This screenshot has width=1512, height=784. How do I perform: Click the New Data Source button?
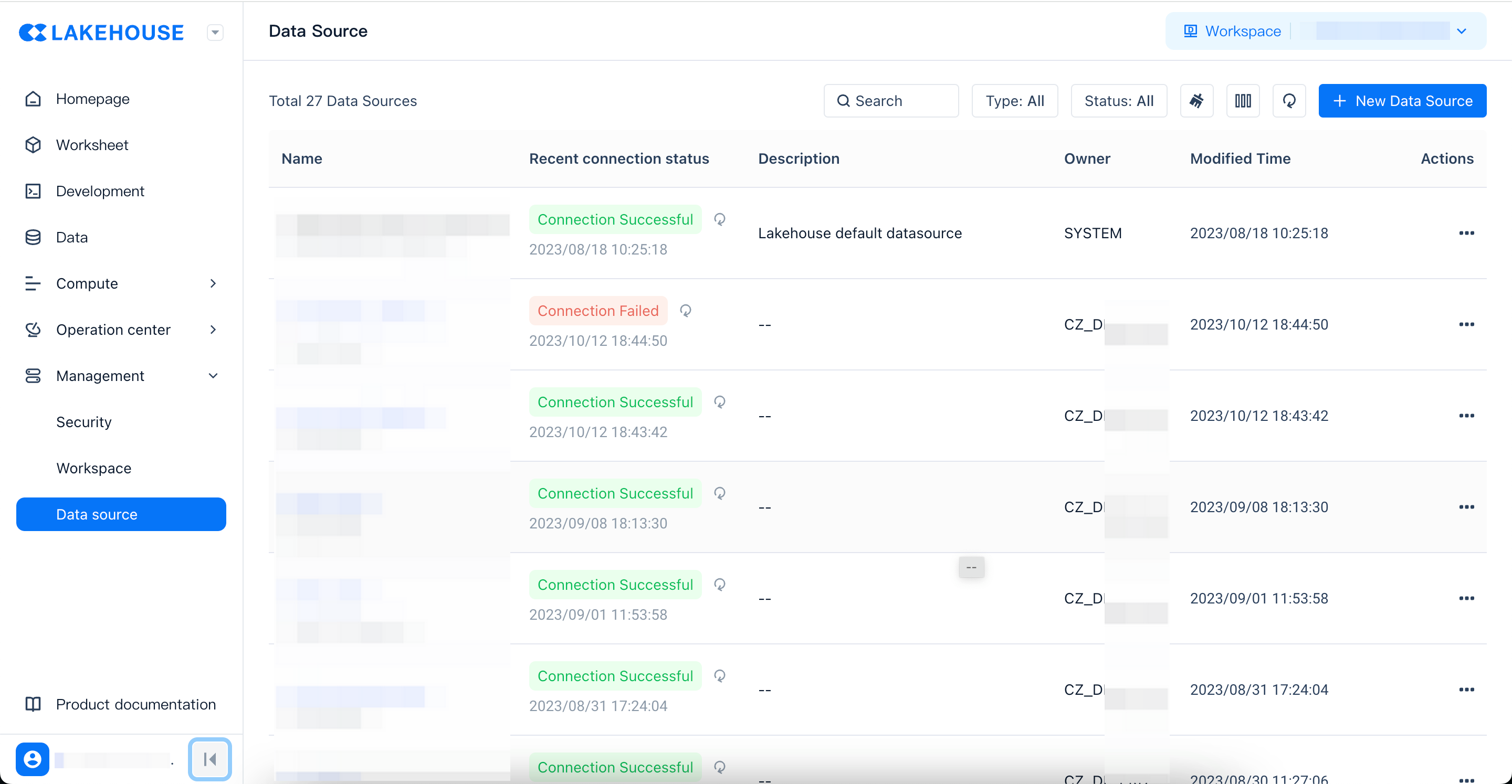click(1402, 101)
